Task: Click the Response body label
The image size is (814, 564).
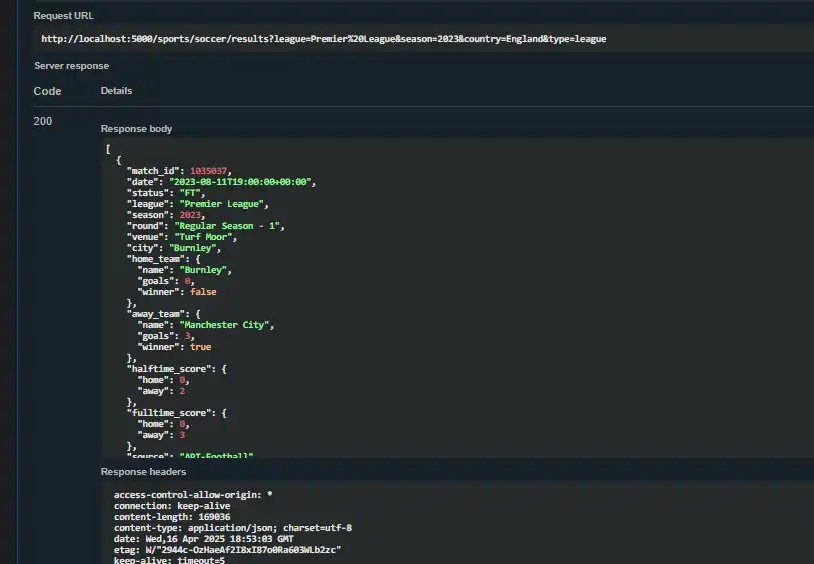Action: coord(136,129)
